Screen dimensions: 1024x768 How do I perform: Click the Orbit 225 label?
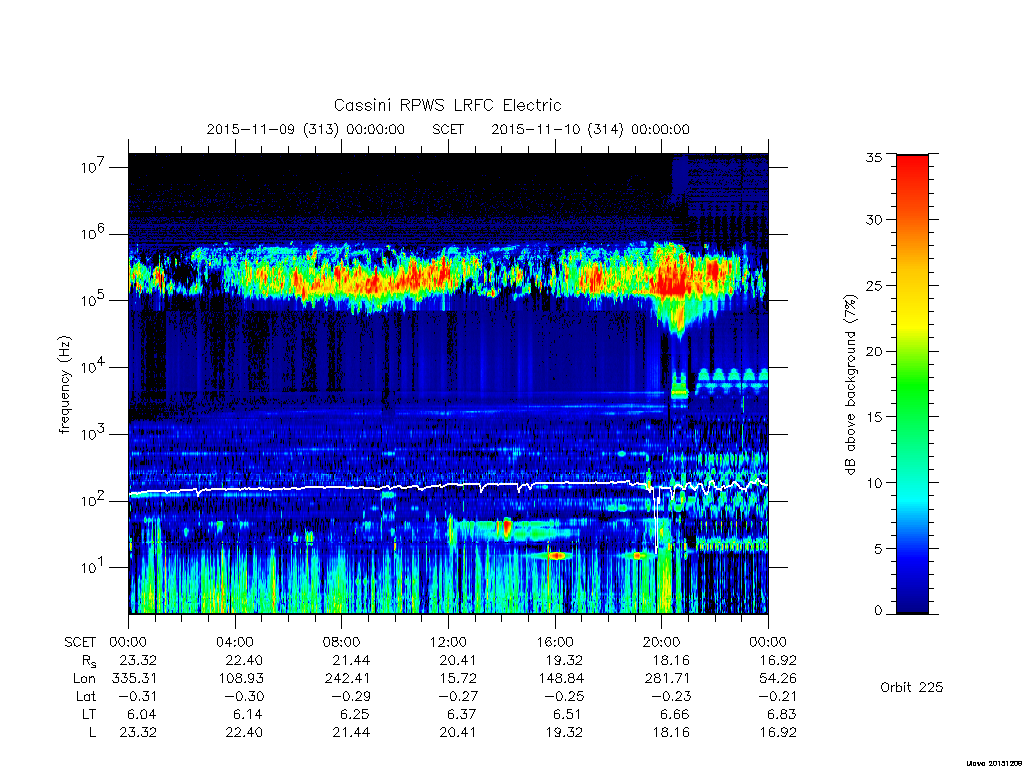coord(912,687)
